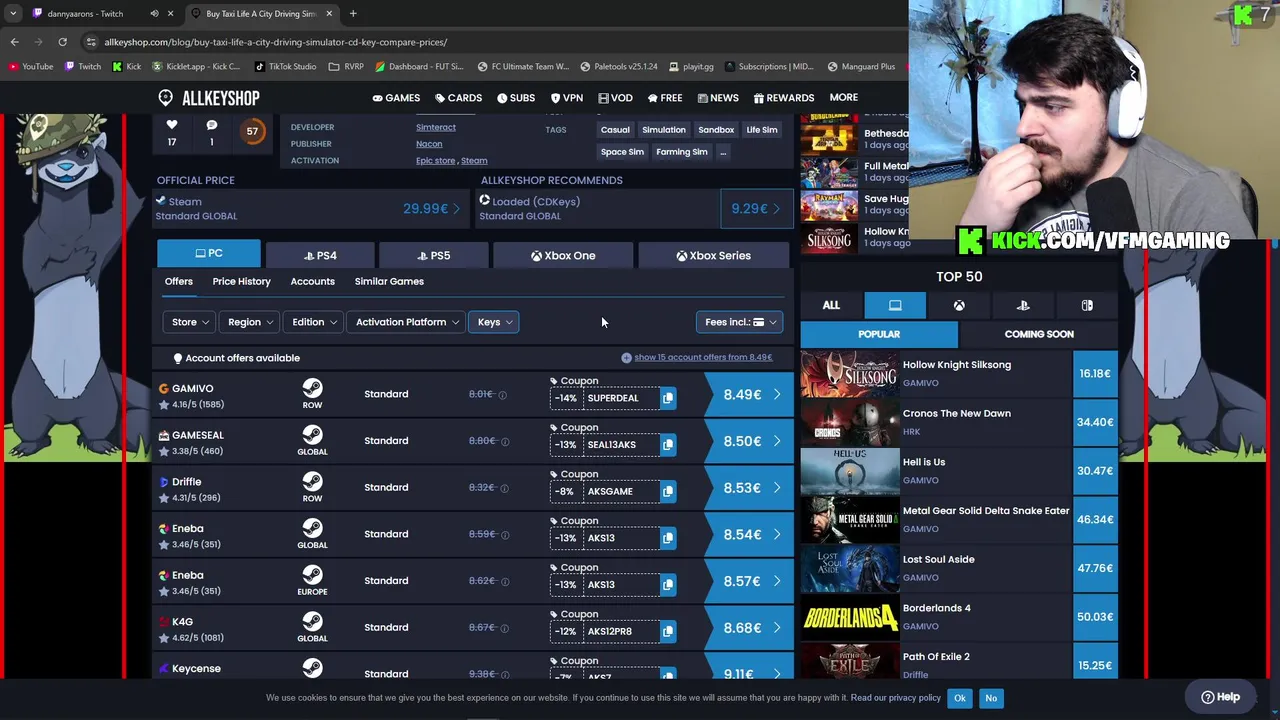Copy the Eneba GLOBAL AKS13 coupon code
The height and width of the screenshot is (720, 1280).
[x=668, y=538]
